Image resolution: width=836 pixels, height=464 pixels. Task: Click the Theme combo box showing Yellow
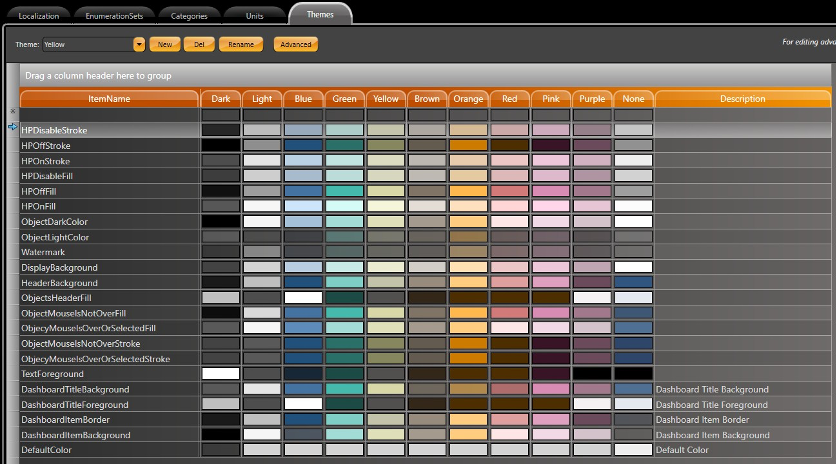click(86, 44)
